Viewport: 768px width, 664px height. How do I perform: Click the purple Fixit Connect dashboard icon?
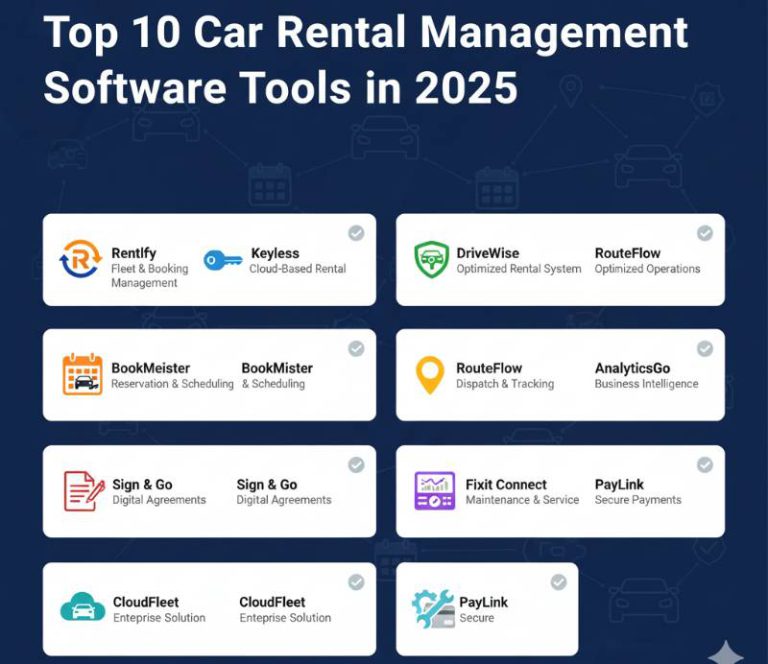[x=434, y=491]
